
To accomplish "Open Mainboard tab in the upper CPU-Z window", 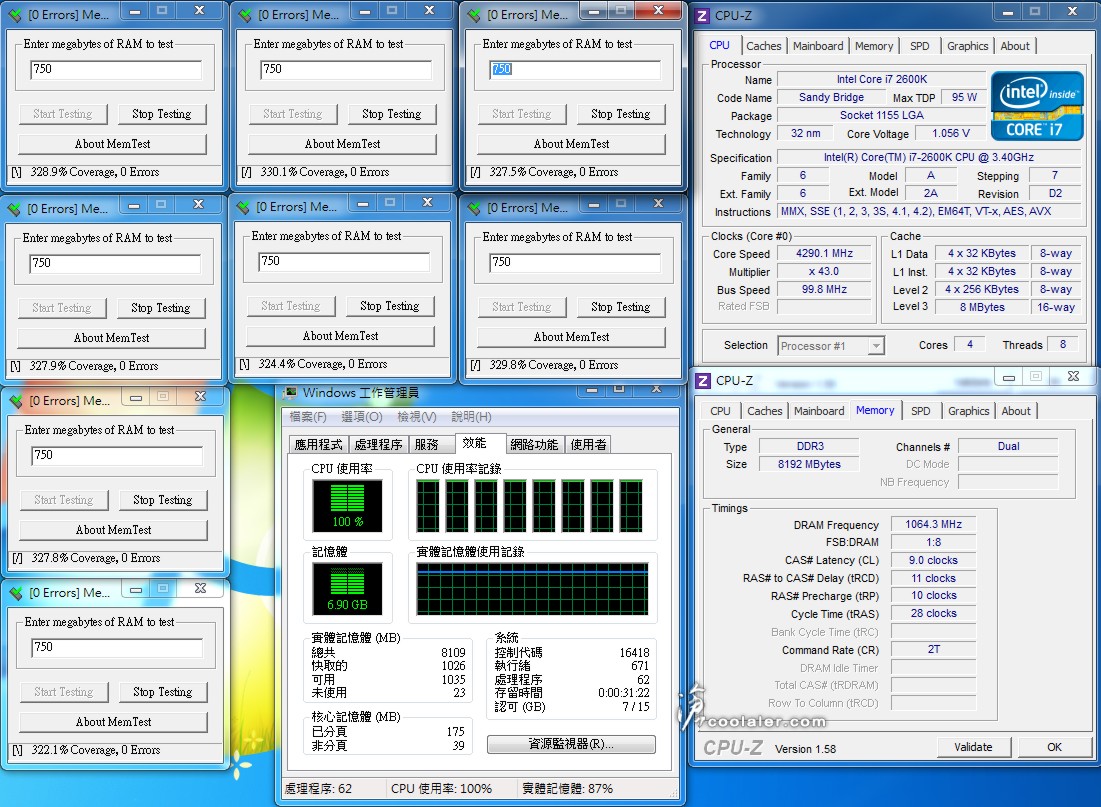I will (818, 46).
